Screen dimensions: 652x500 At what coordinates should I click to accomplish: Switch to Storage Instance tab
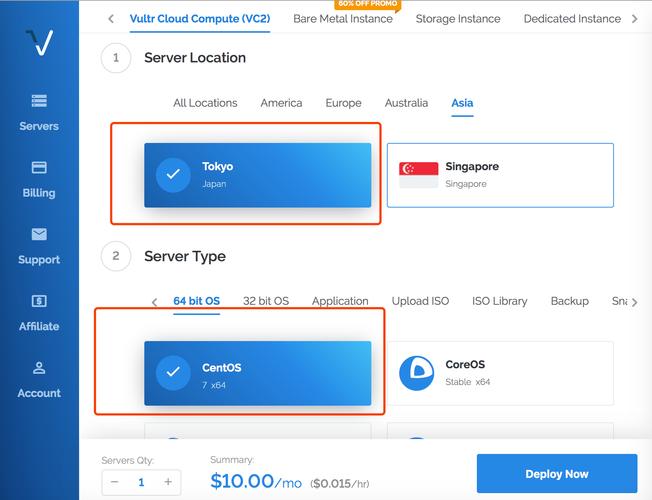tap(458, 19)
